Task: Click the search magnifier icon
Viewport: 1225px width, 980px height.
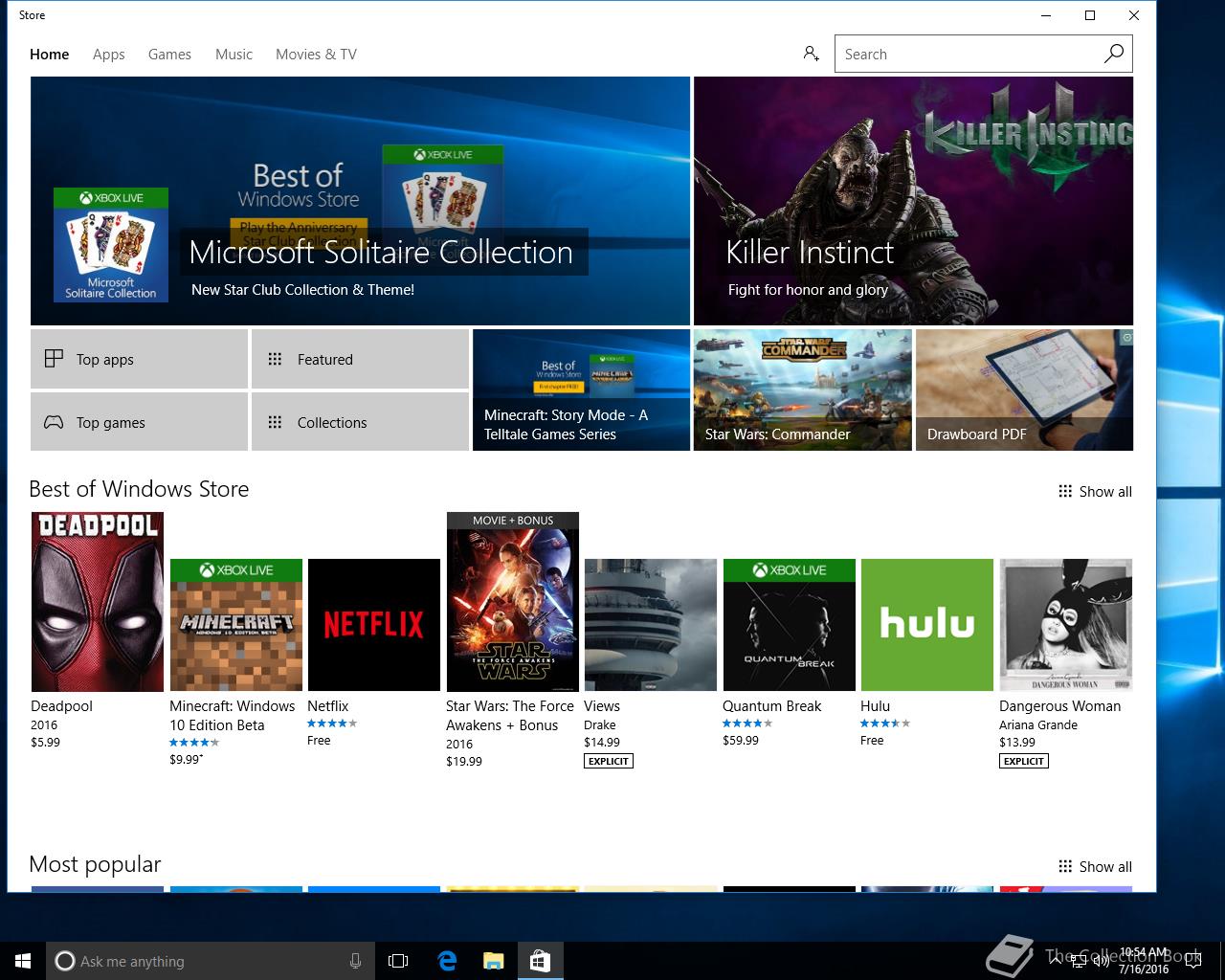Action: pyautogui.click(x=1114, y=54)
